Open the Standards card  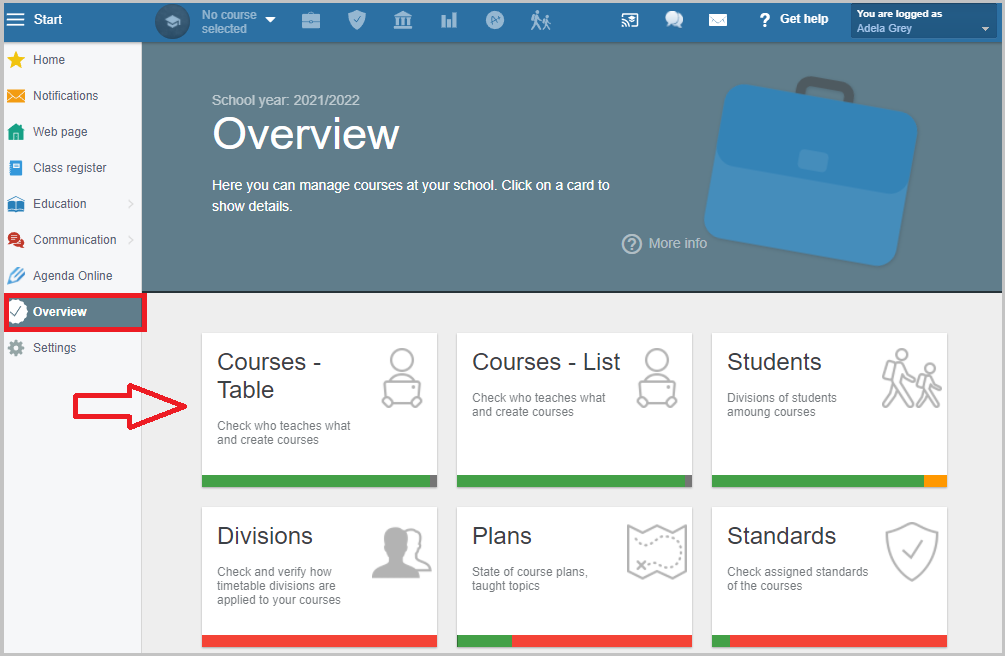tap(829, 577)
